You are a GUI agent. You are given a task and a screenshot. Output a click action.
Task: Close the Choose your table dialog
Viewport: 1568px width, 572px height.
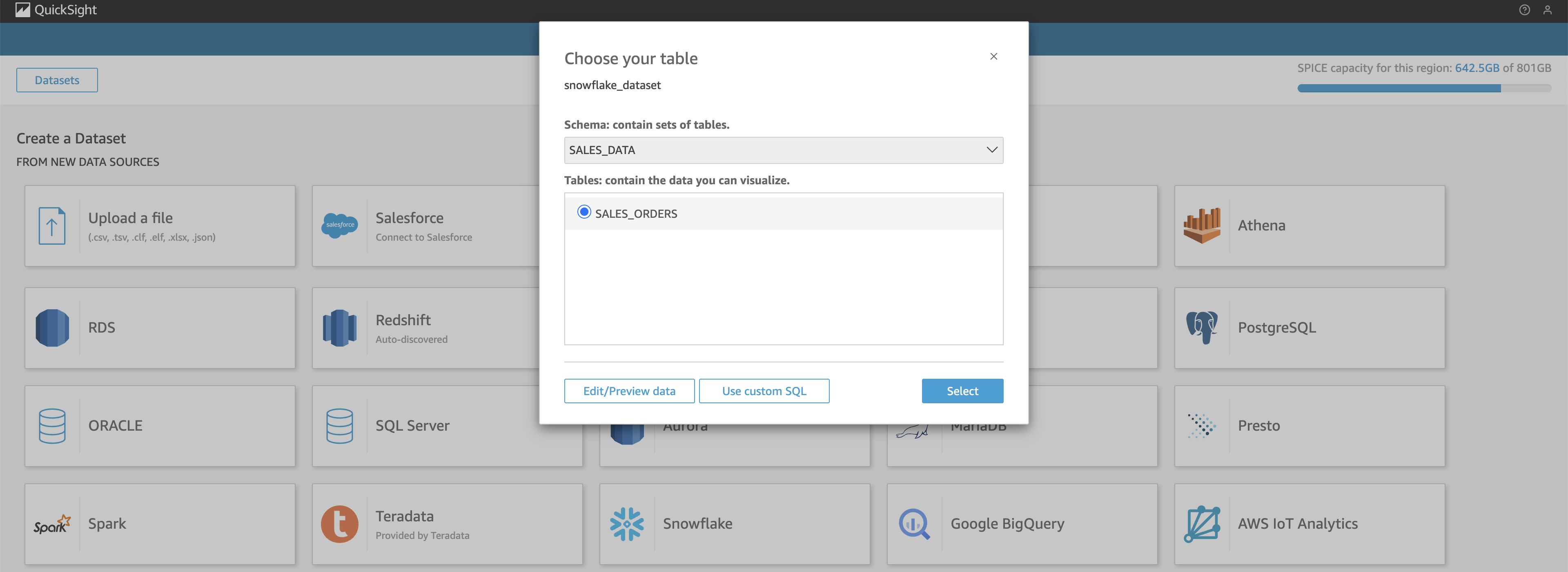tap(993, 57)
